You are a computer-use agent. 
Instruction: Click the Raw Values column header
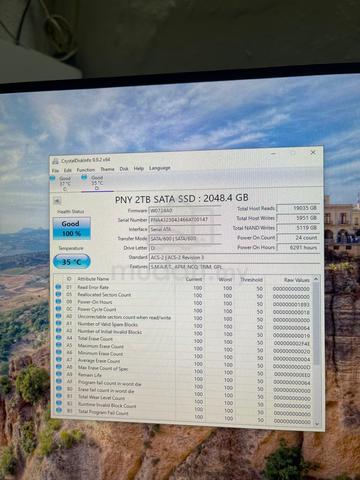tap(297, 280)
